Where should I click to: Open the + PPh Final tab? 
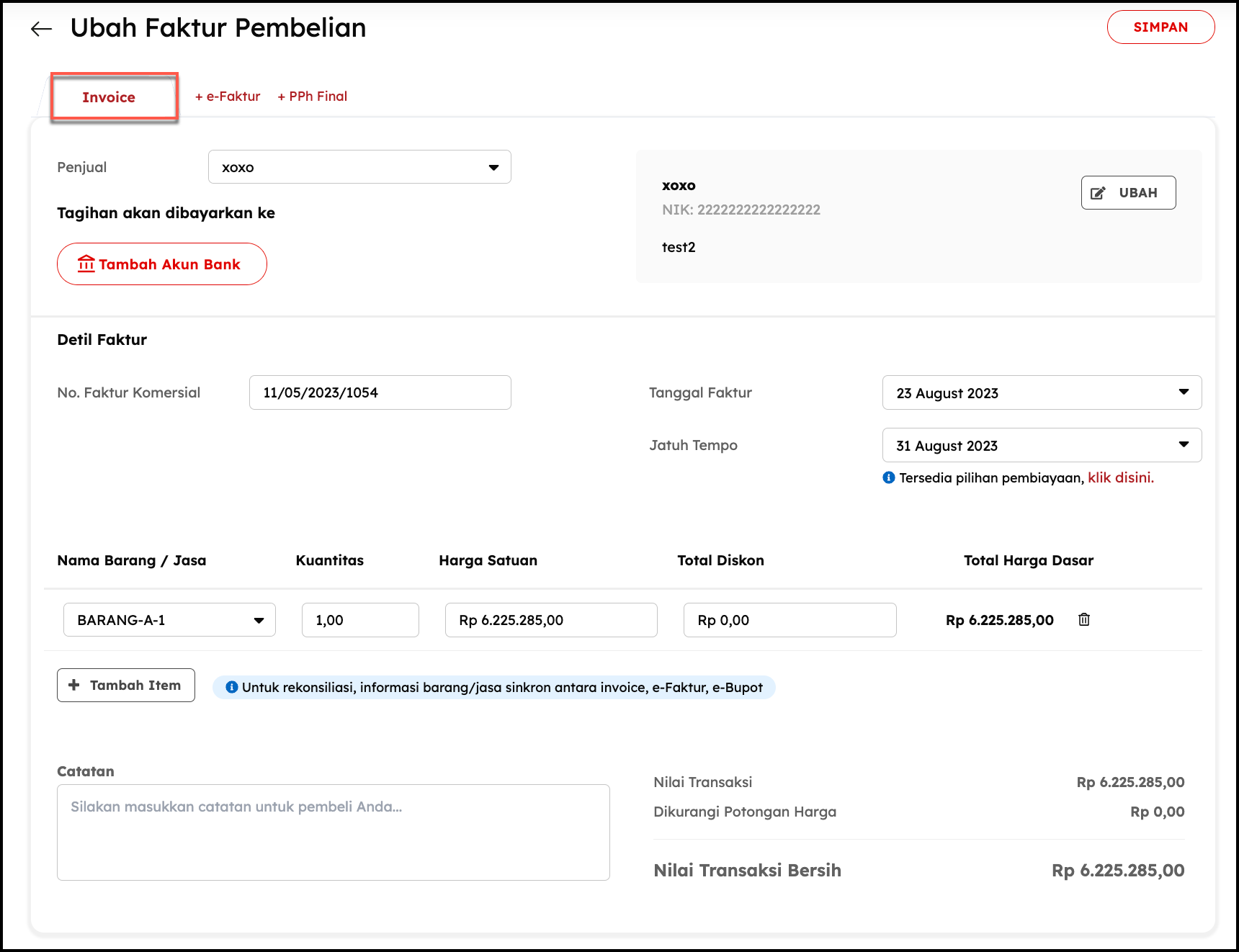tap(313, 96)
